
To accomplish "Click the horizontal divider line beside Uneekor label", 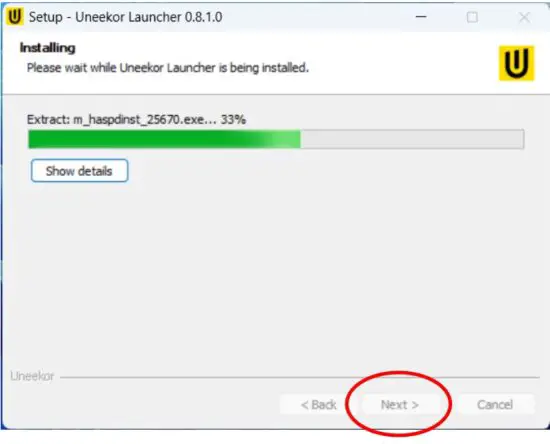I will [300, 377].
